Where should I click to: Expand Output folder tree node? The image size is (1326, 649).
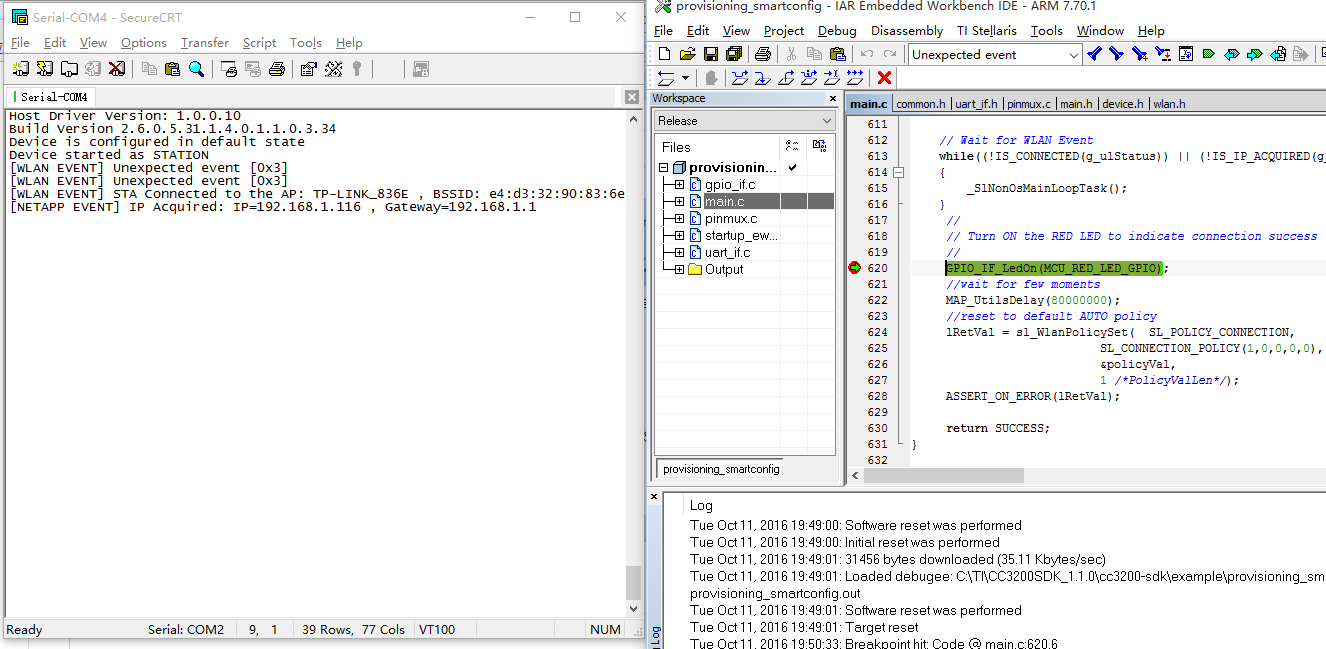tap(679, 270)
